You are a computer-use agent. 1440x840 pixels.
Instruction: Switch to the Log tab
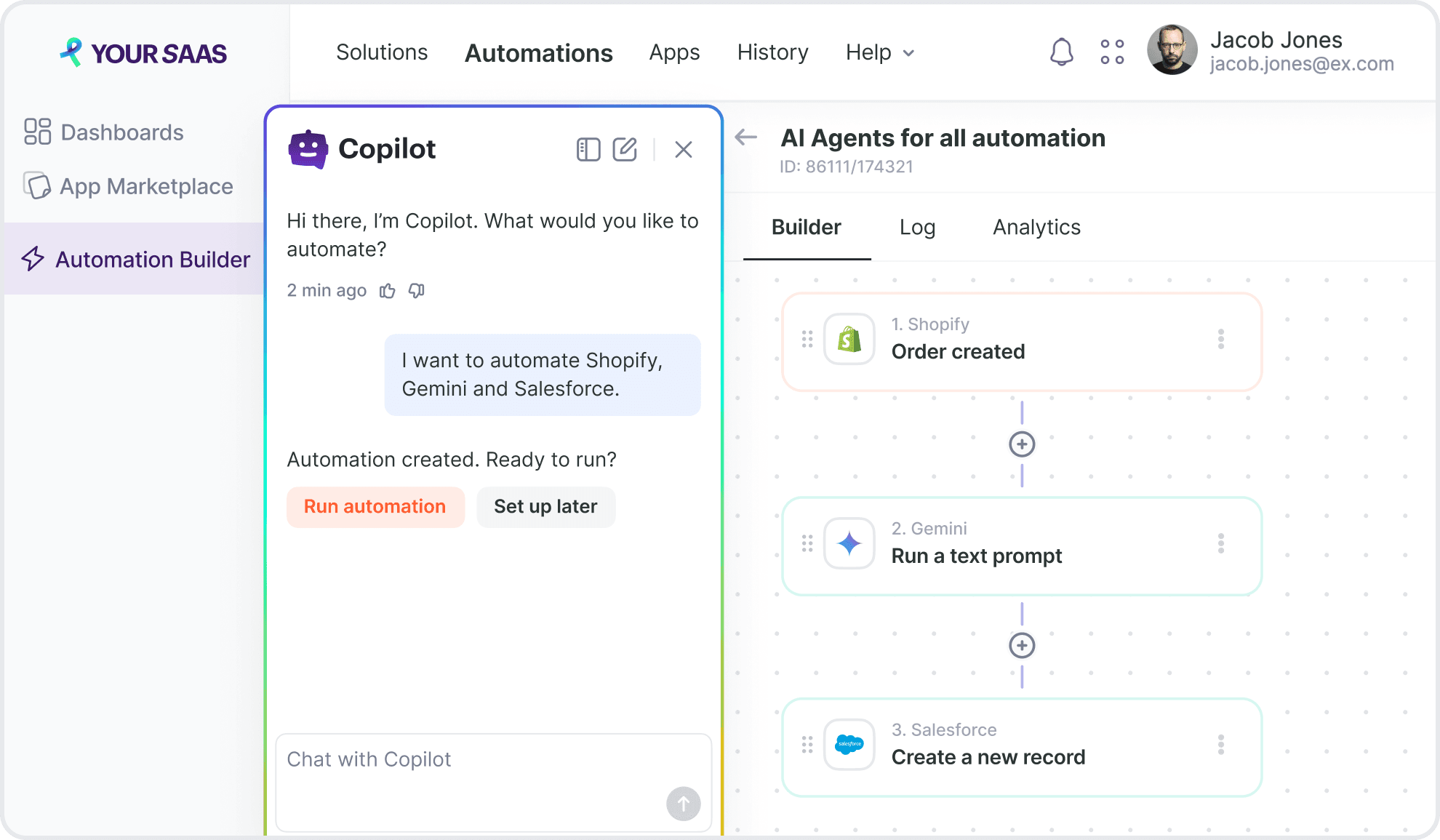[x=917, y=227]
